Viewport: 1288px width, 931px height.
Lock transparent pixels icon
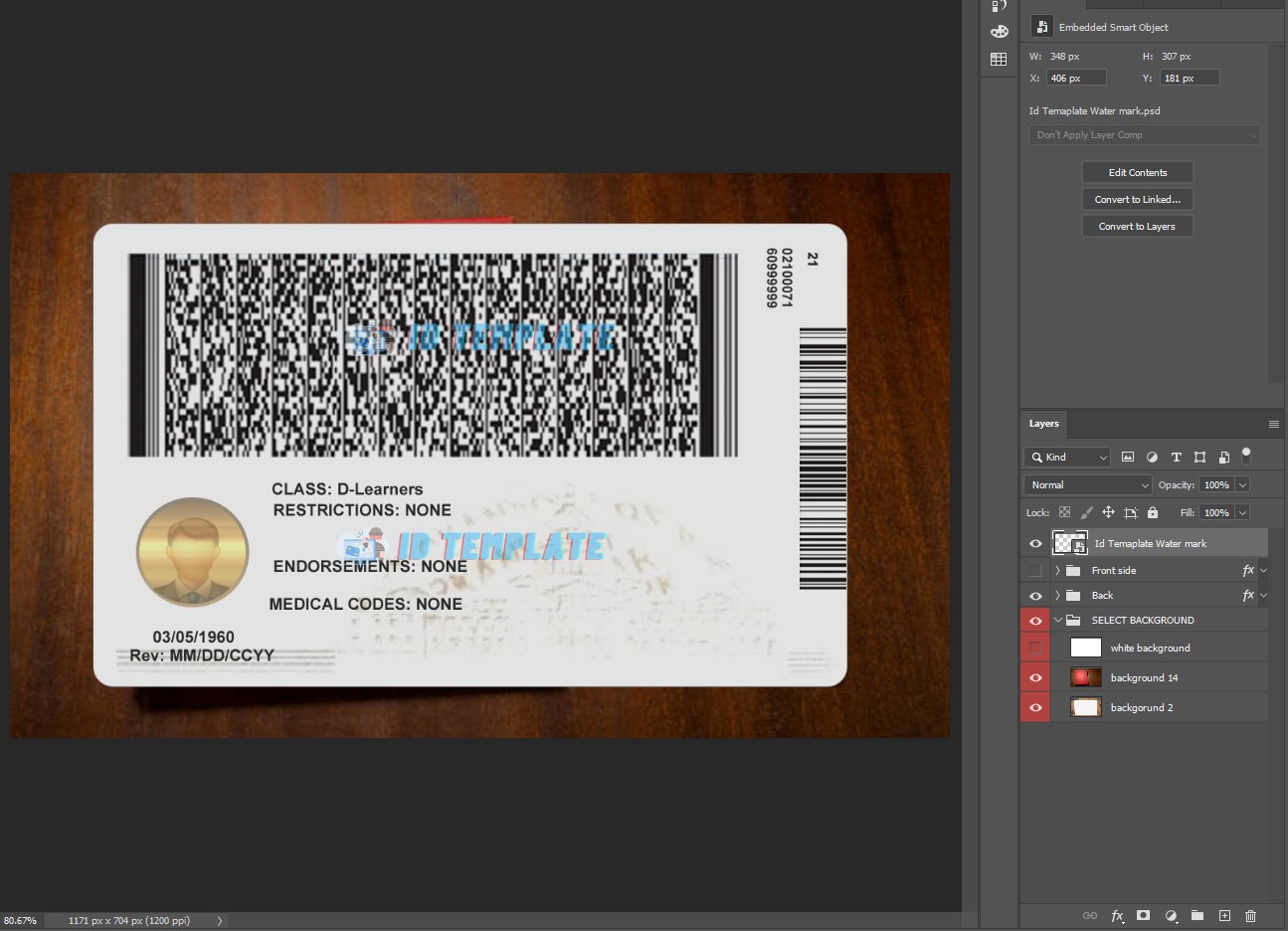click(x=1064, y=512)
